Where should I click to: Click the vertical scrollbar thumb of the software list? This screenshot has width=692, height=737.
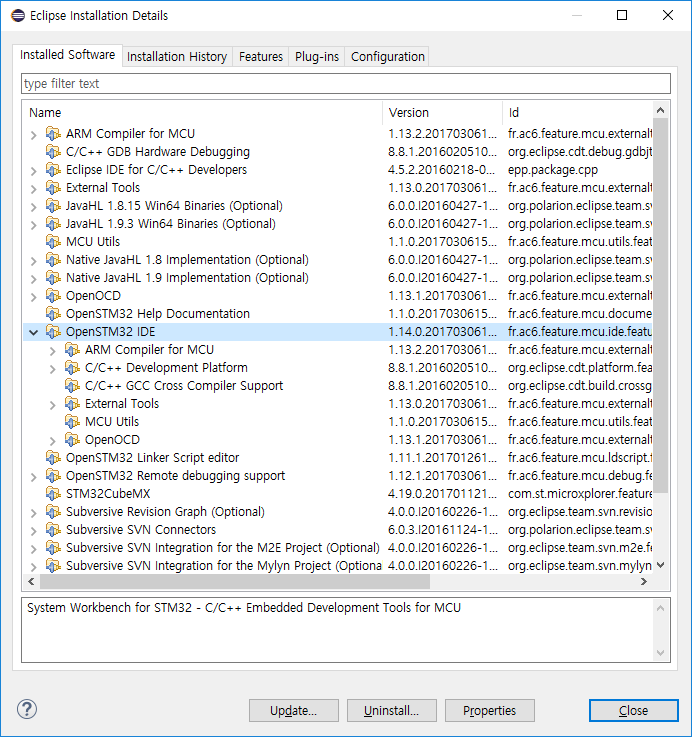tap(661, 306)
